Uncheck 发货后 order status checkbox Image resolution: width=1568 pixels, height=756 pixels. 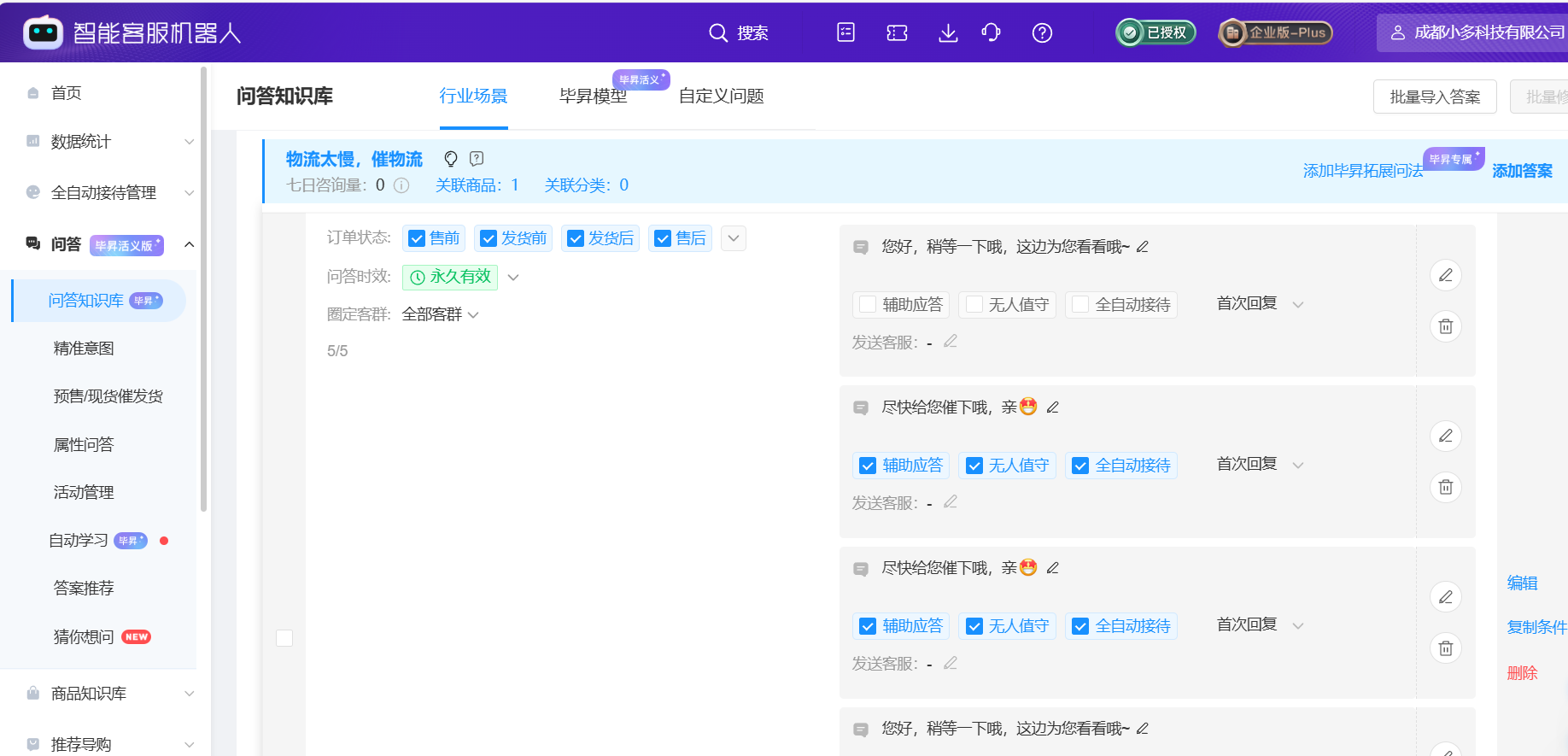click(x=576, y=238)
